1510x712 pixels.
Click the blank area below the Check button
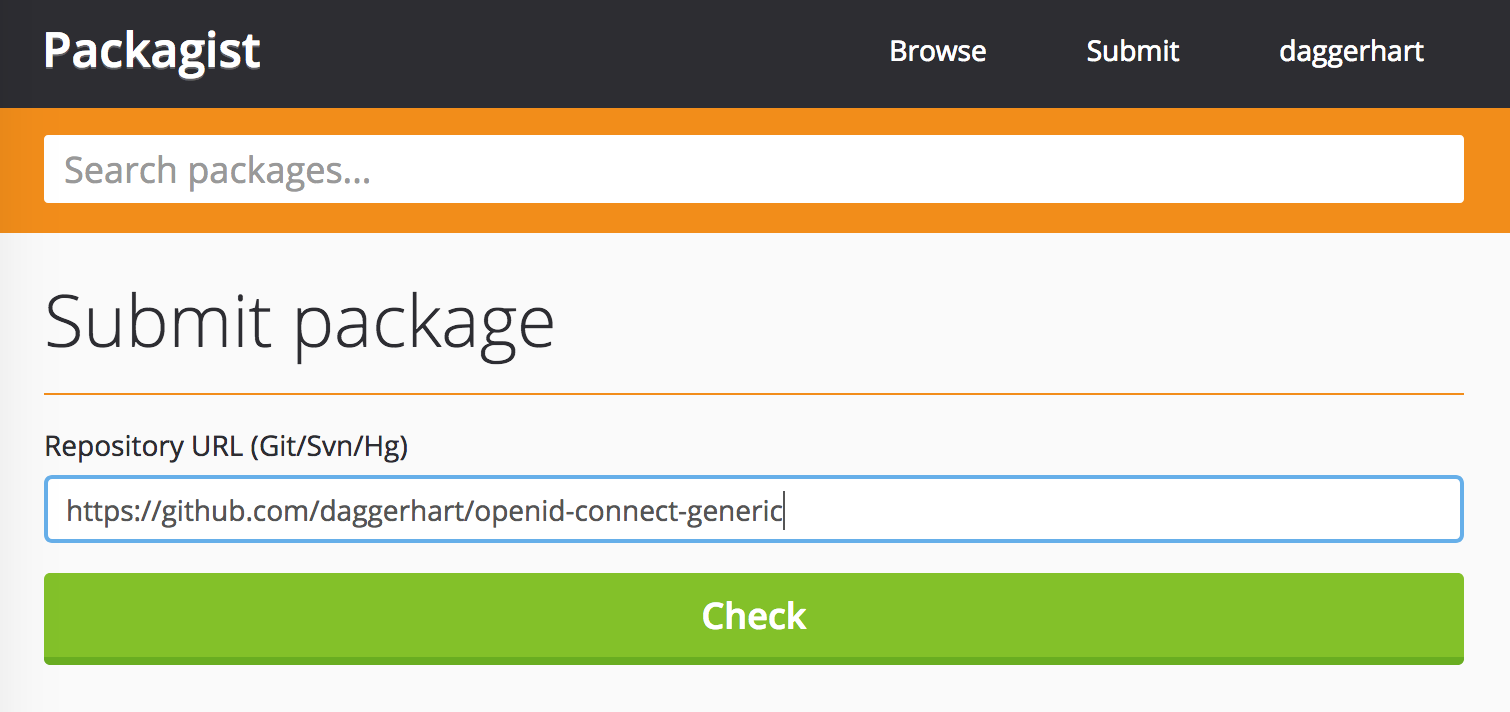(754, 690)
